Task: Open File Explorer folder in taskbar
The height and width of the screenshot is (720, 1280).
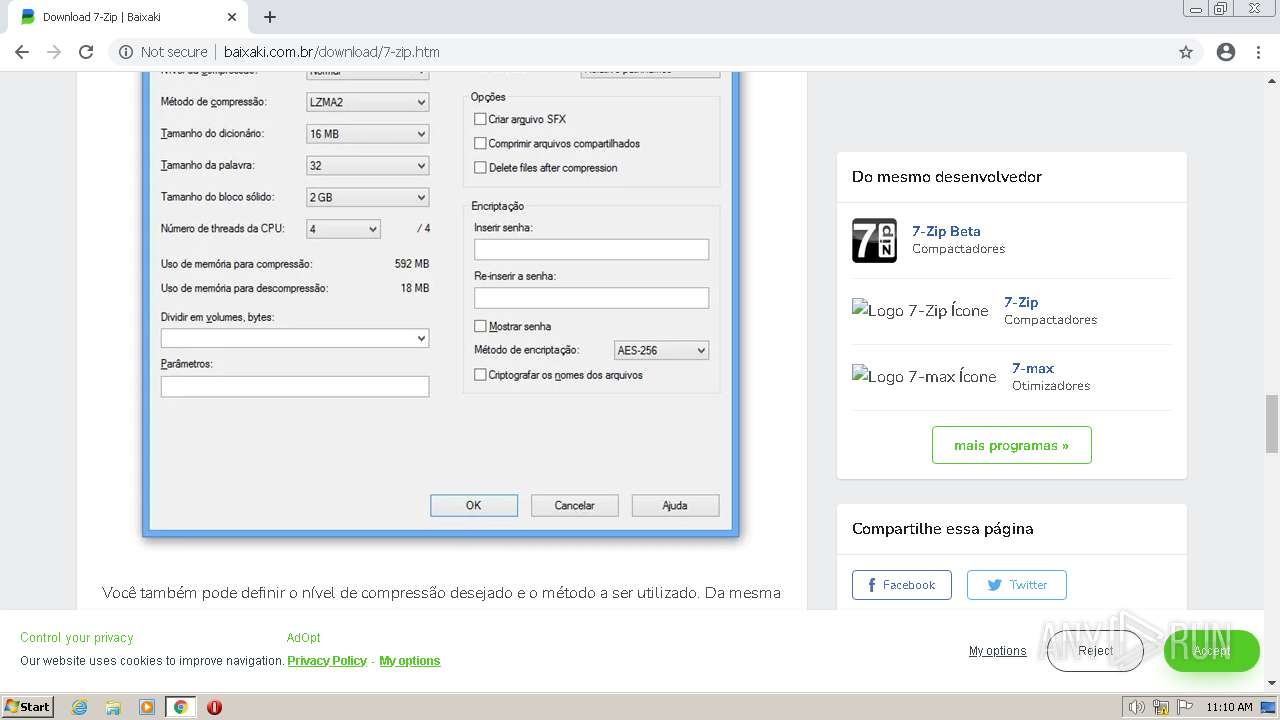Action: [113, 707]
